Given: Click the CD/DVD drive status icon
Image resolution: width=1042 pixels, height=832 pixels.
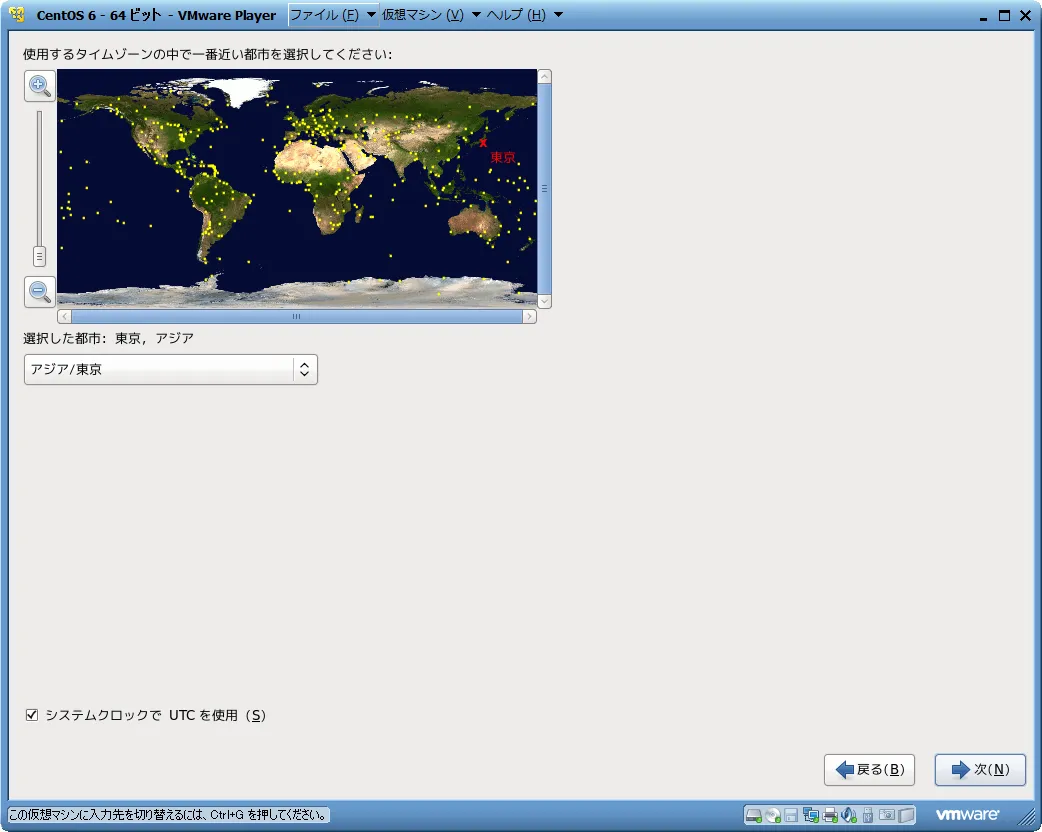Looking at the screenshot, I should coord(773,815).
